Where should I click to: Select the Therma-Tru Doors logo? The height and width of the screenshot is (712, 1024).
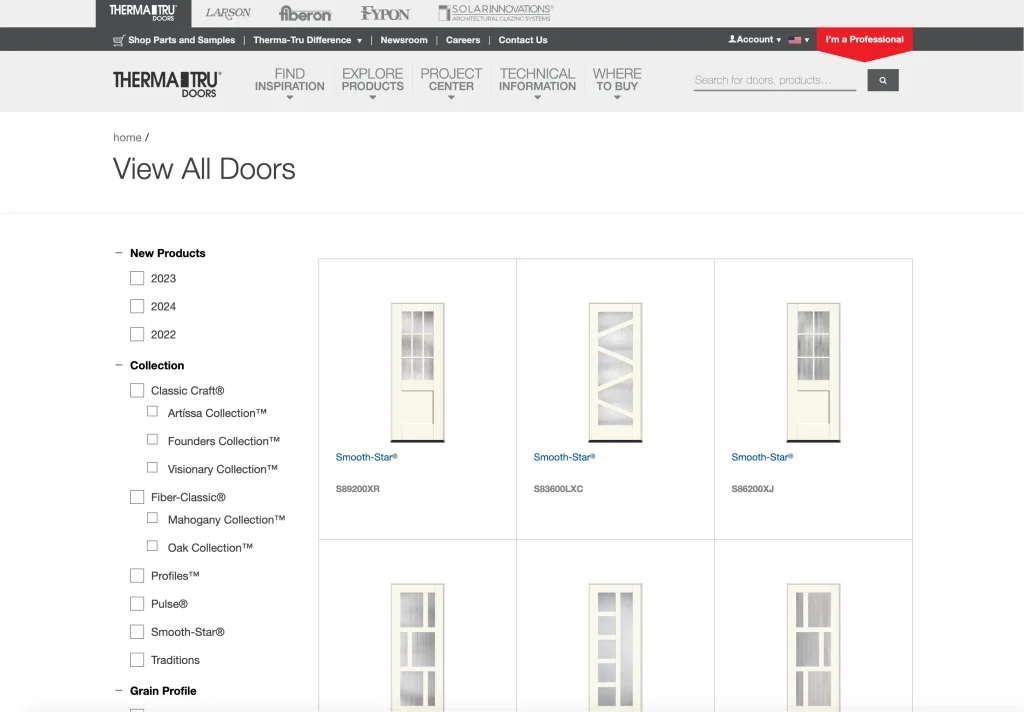pyautogui.click(x=166, y=82)
